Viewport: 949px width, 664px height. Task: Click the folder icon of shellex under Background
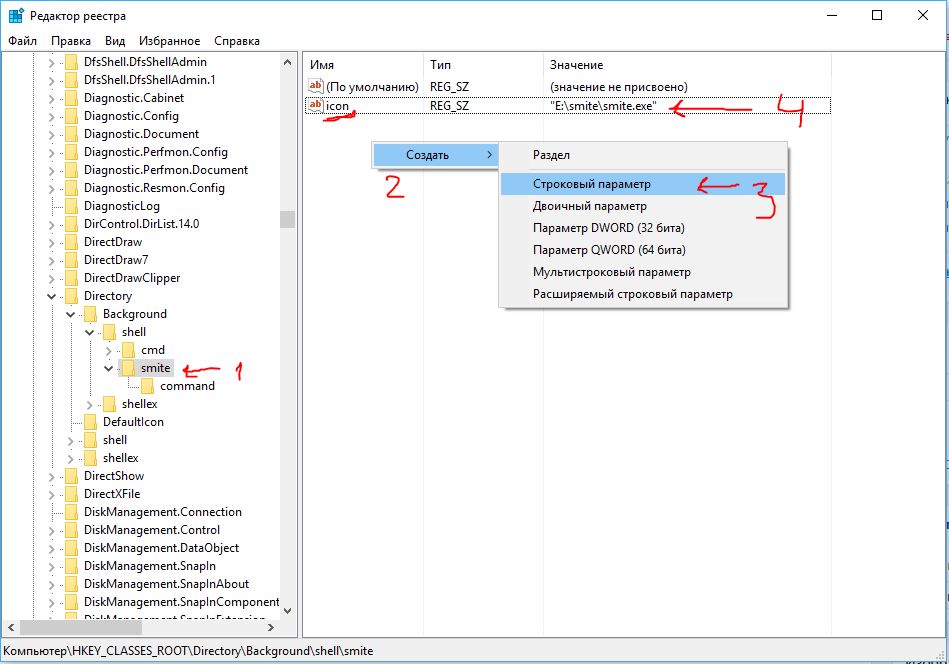pyautogui.click(x=109, y=404)
